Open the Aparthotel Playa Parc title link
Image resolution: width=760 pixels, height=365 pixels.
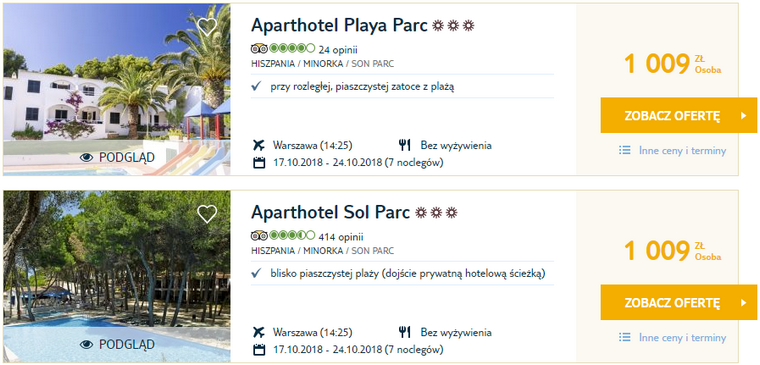[339, 26]
